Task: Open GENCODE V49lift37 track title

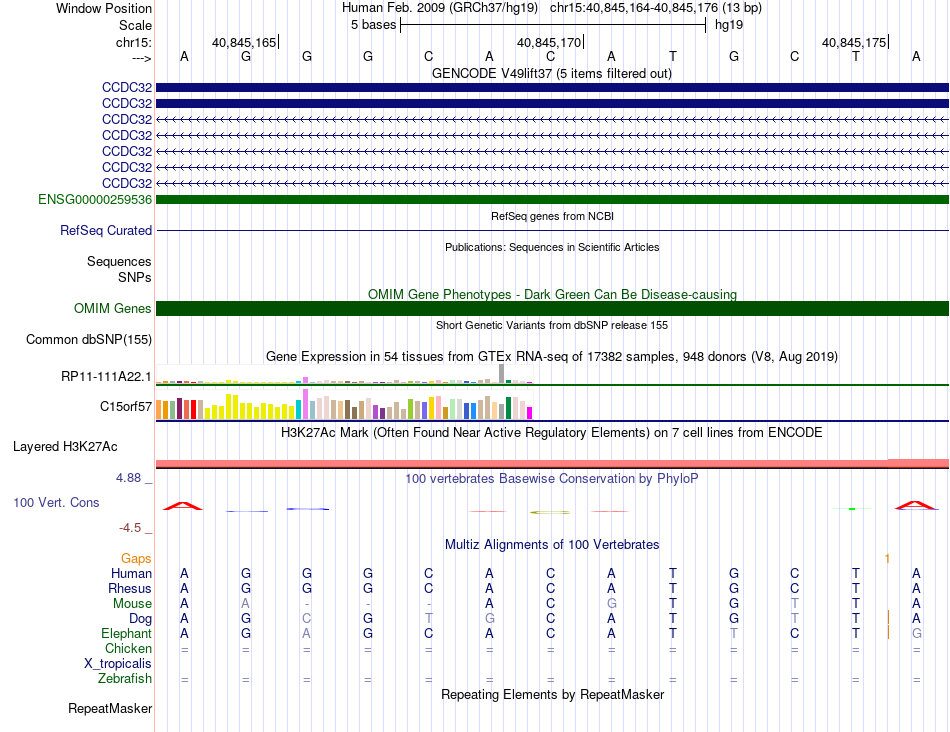Action: (551, 73)
